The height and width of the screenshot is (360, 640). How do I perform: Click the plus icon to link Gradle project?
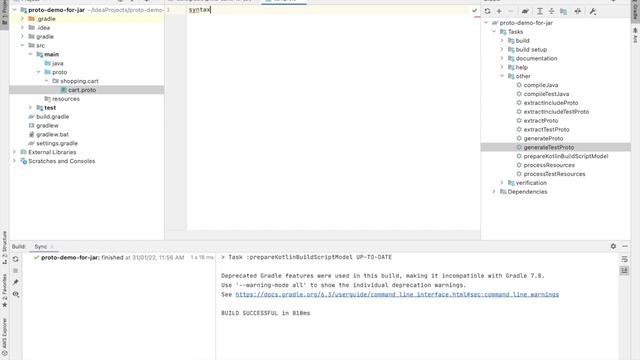(x=499, y=11)
